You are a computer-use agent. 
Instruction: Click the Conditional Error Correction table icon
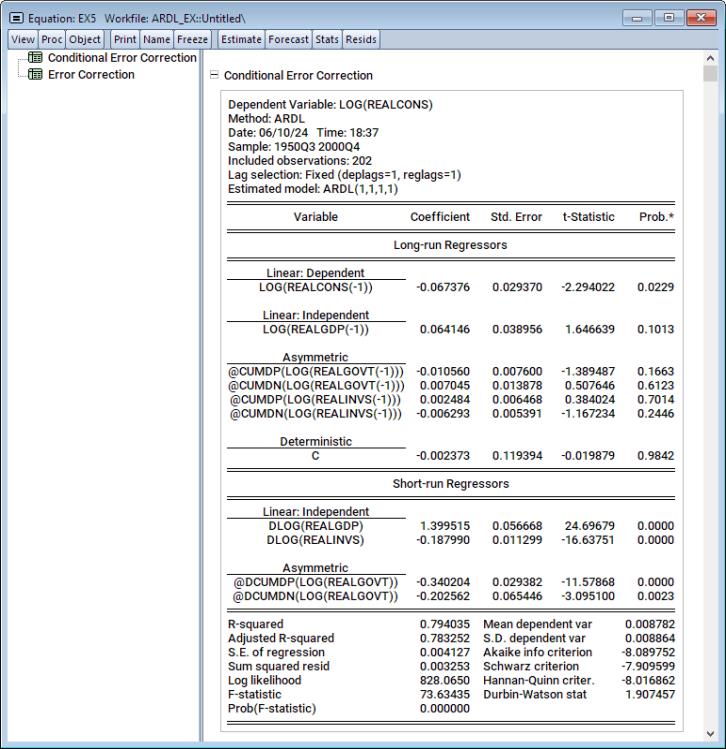[x=37, y=58]
